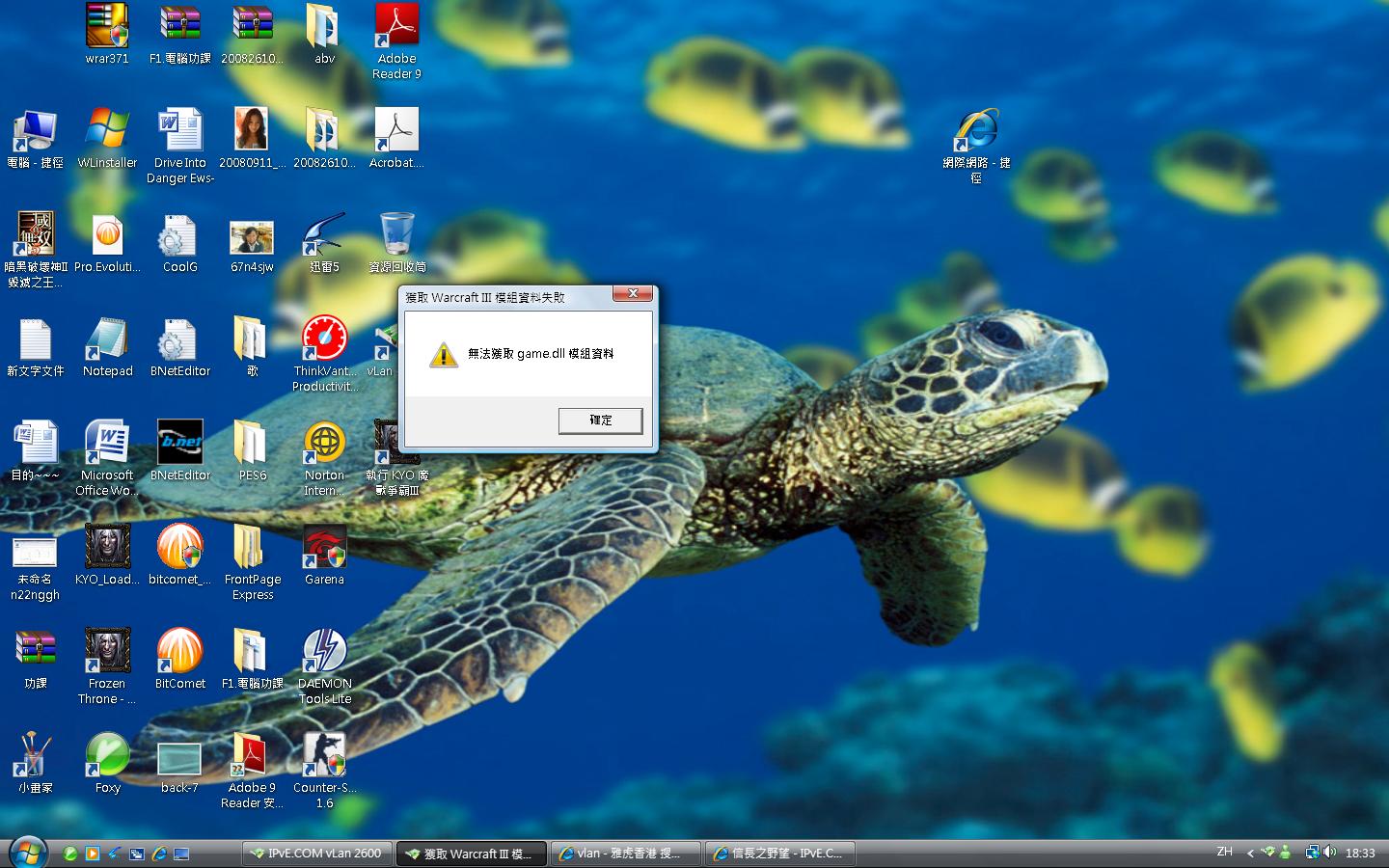Screen dimensions: 1389x868
Task: Open the Recycle Bin (資源回收筒)
Action: [x=396, y=236]
